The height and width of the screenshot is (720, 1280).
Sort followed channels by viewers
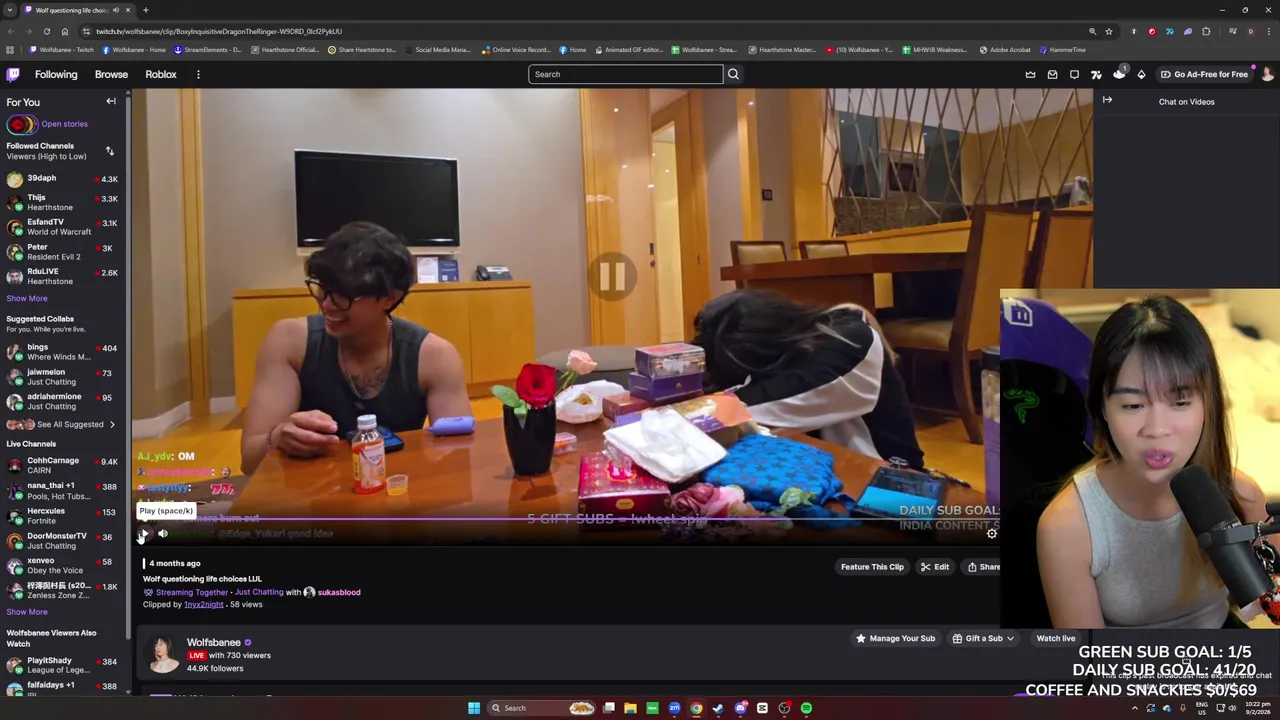[109, 151]
